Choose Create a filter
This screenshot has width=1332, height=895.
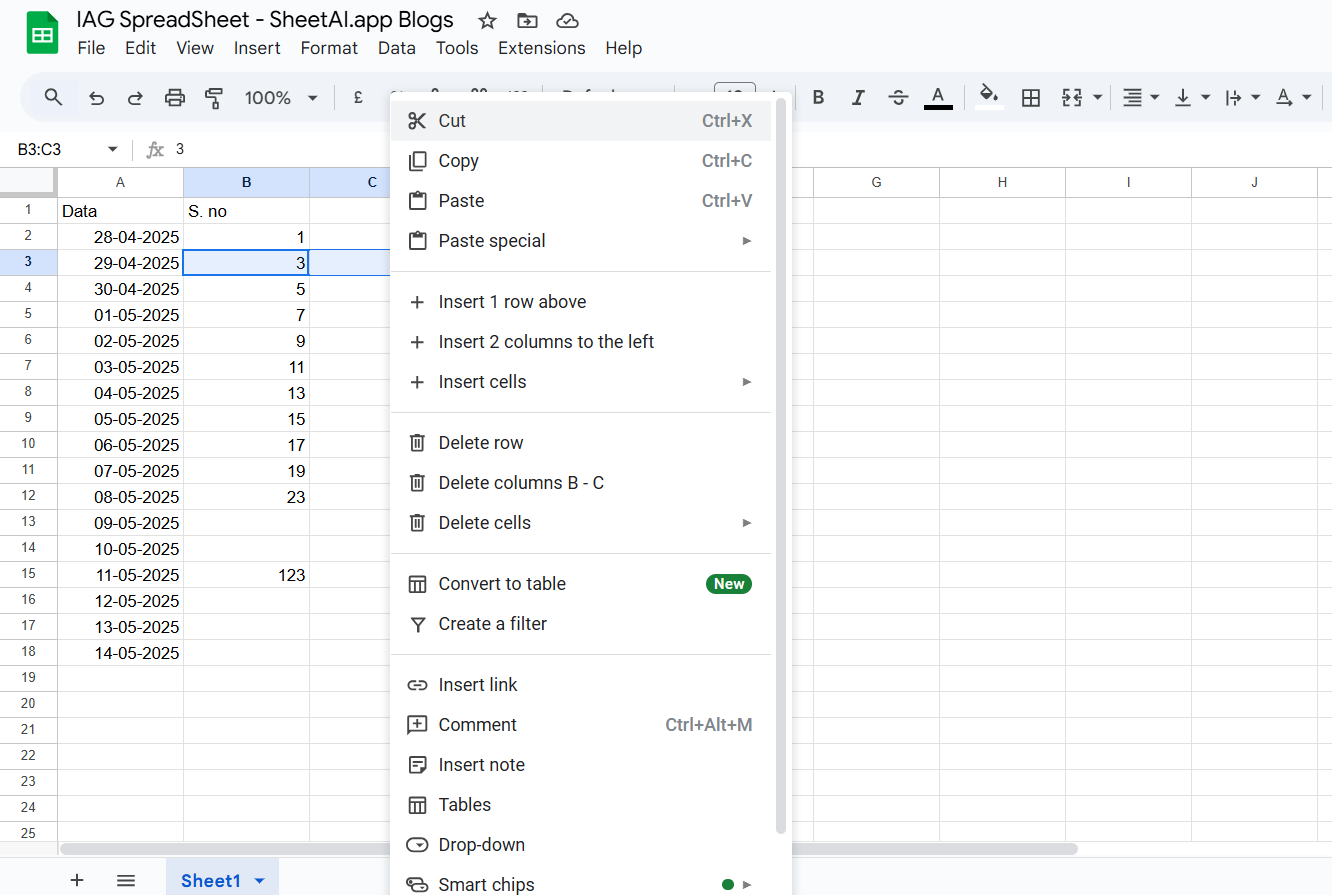pyautogui.click(x=581, y=624)
